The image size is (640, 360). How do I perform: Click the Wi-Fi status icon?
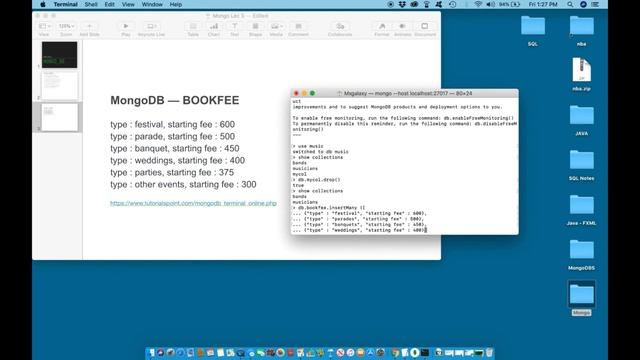[x=478, y=4]
